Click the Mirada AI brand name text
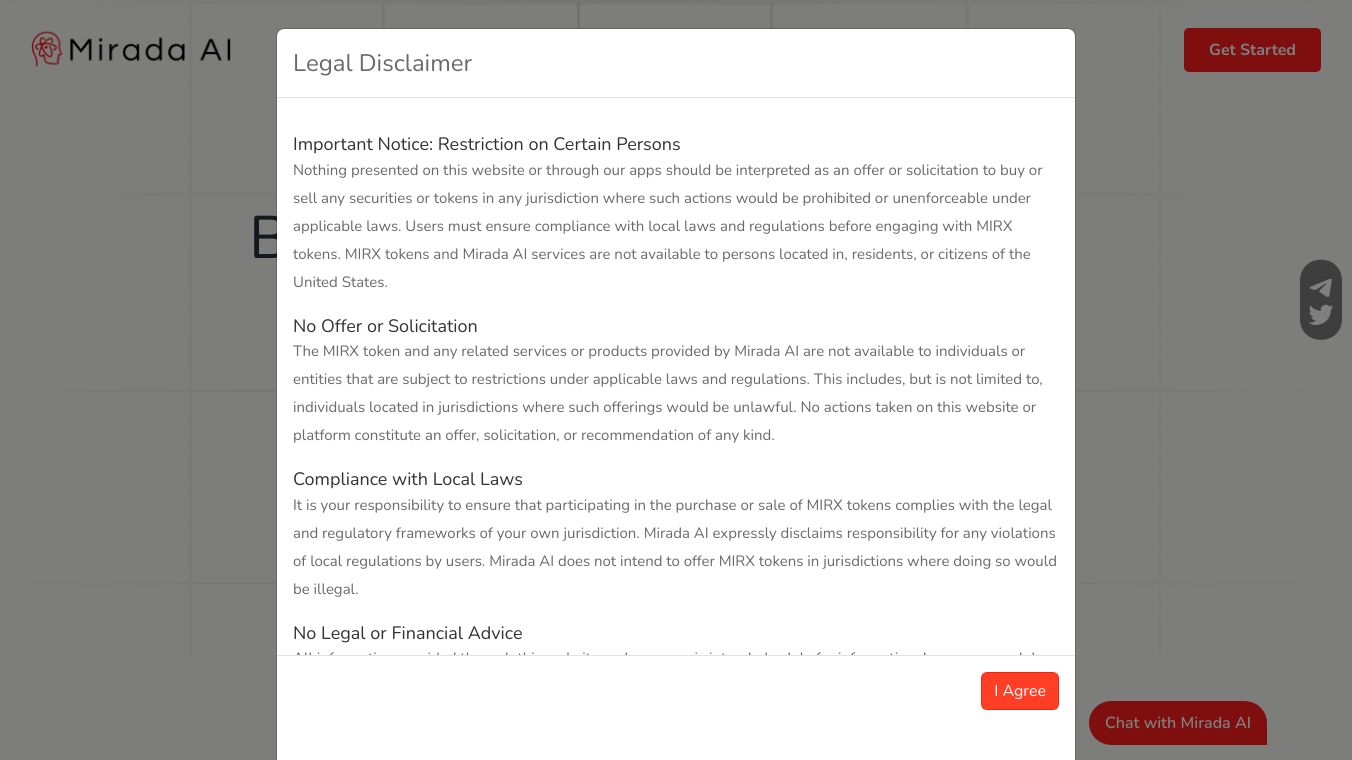The height and width of the screenshot is (760, 1352). 150,50
